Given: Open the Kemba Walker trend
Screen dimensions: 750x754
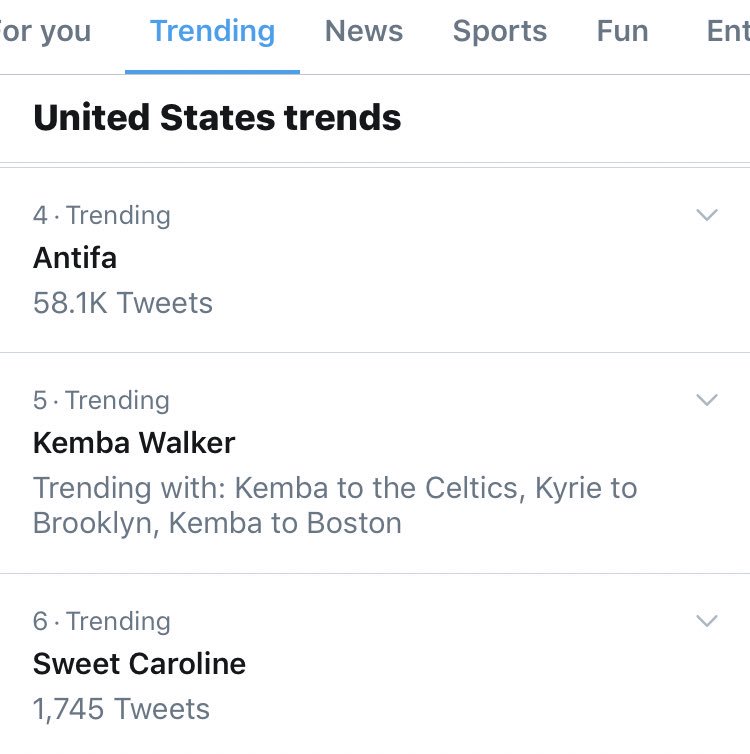Looking at the screenshot, I should point(134,443).
